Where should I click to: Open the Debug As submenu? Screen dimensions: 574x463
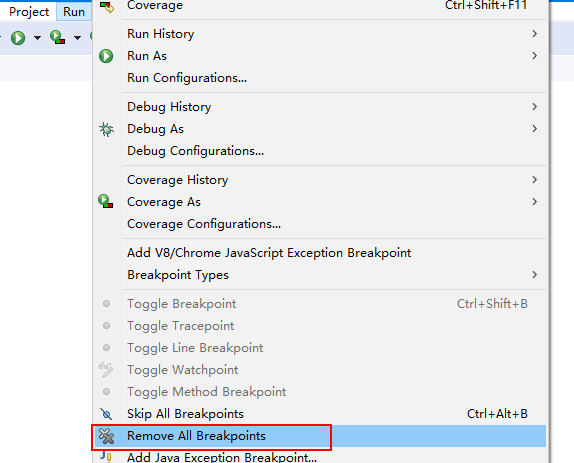click(320, 129)
